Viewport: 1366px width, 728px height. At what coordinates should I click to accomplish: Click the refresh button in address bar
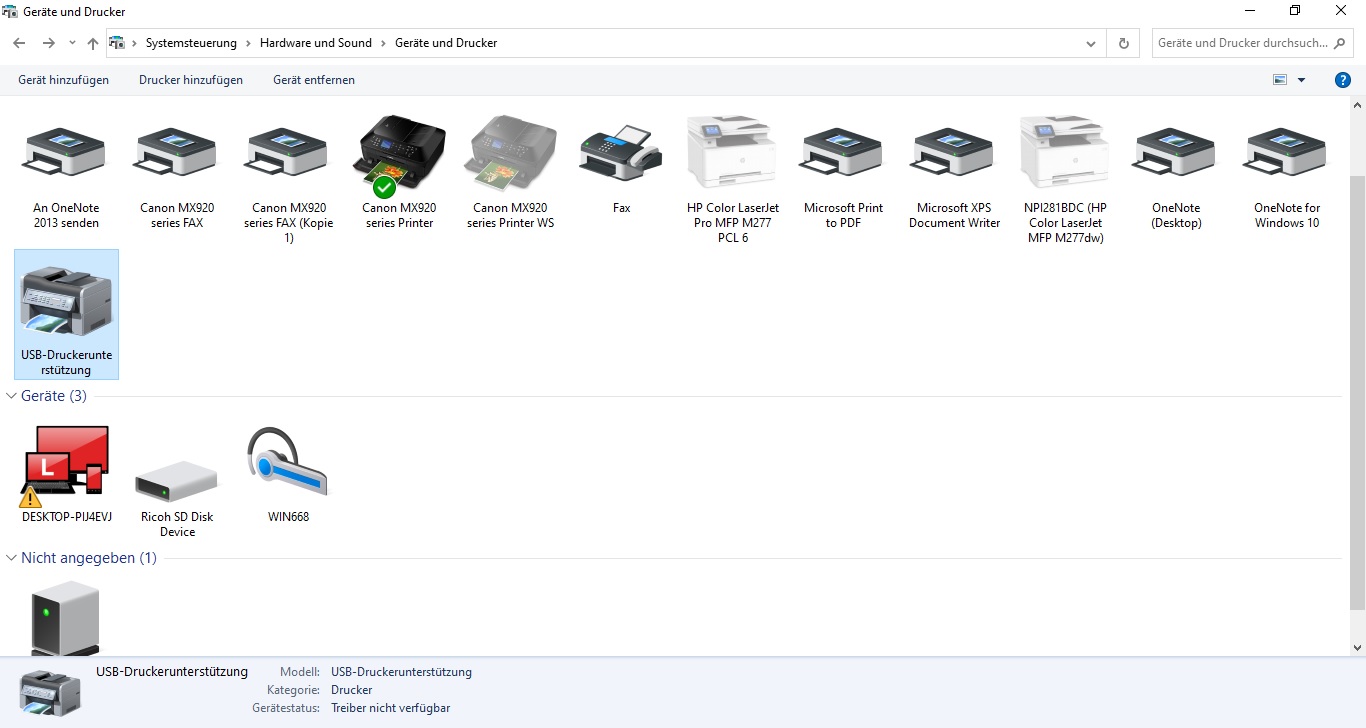pos(1123,43)
